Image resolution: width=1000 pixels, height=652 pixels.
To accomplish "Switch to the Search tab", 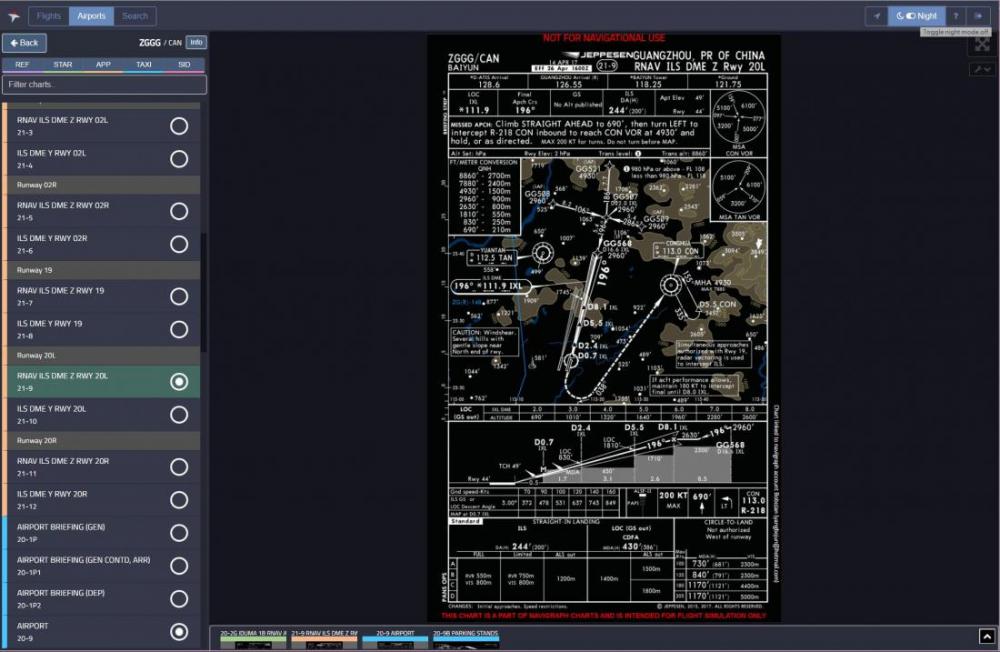I will (135, 16).
